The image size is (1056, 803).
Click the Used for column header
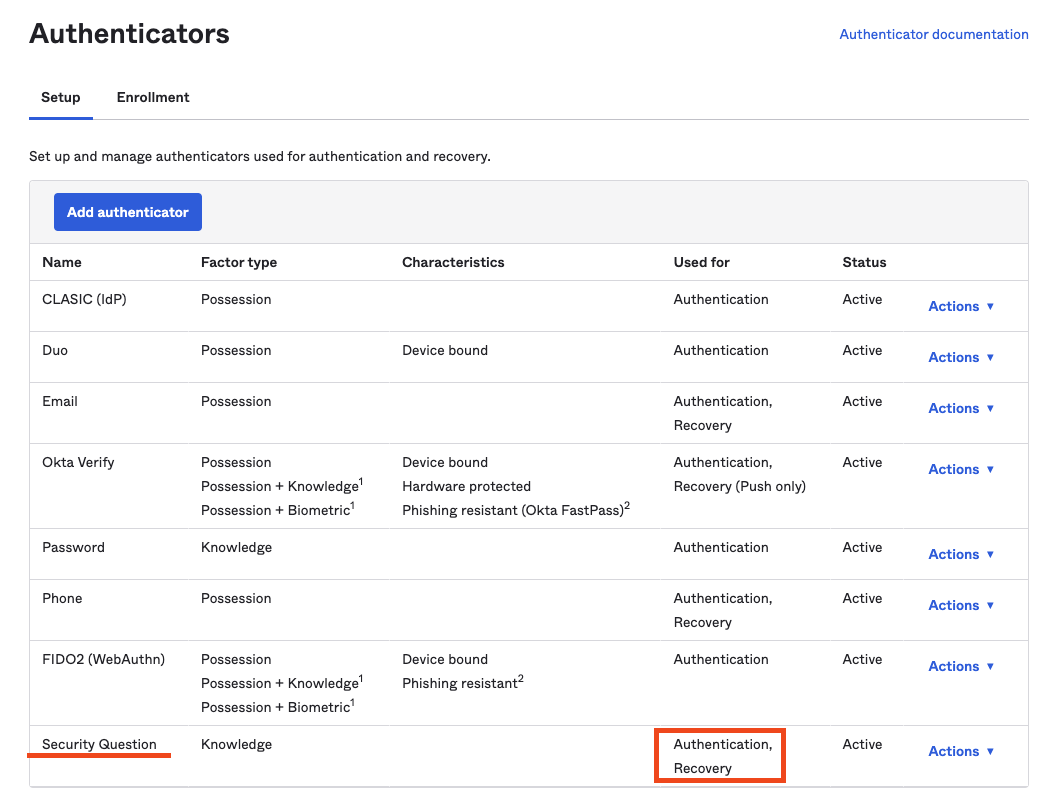[698, 262]
